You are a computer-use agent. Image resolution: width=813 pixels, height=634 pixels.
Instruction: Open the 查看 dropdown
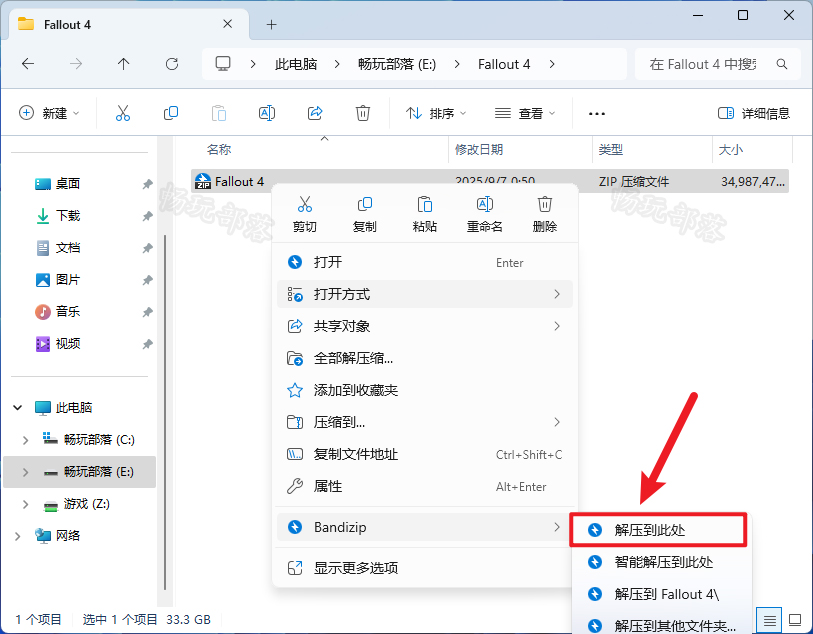pyautogui.click(x=525, y=113)
